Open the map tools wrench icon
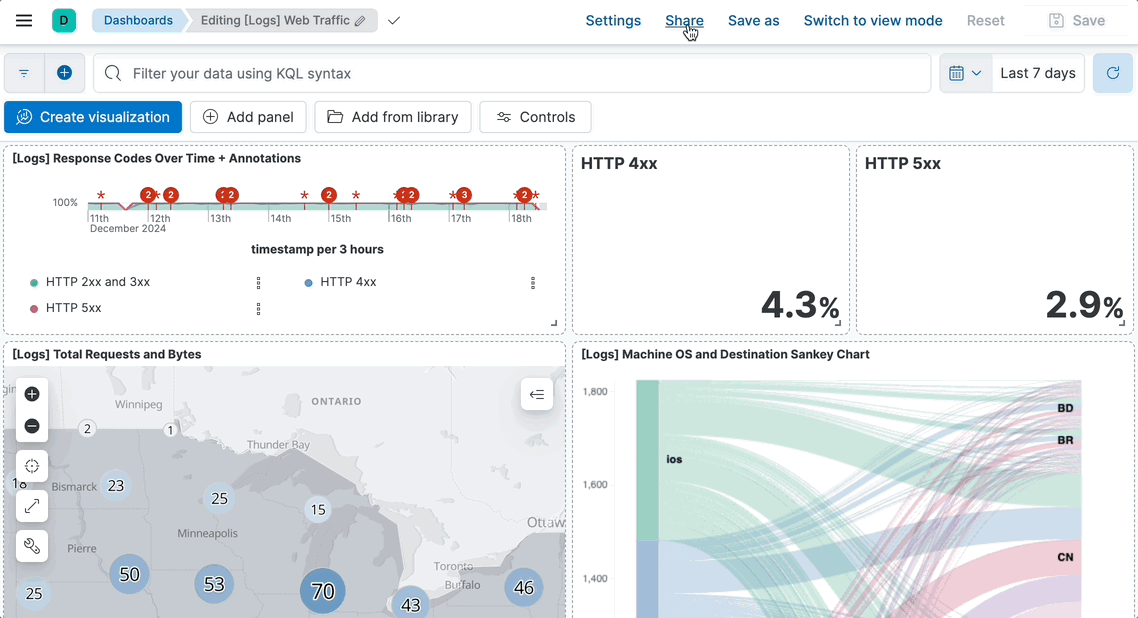1138x618 pixels. click(x=32, y=545)
